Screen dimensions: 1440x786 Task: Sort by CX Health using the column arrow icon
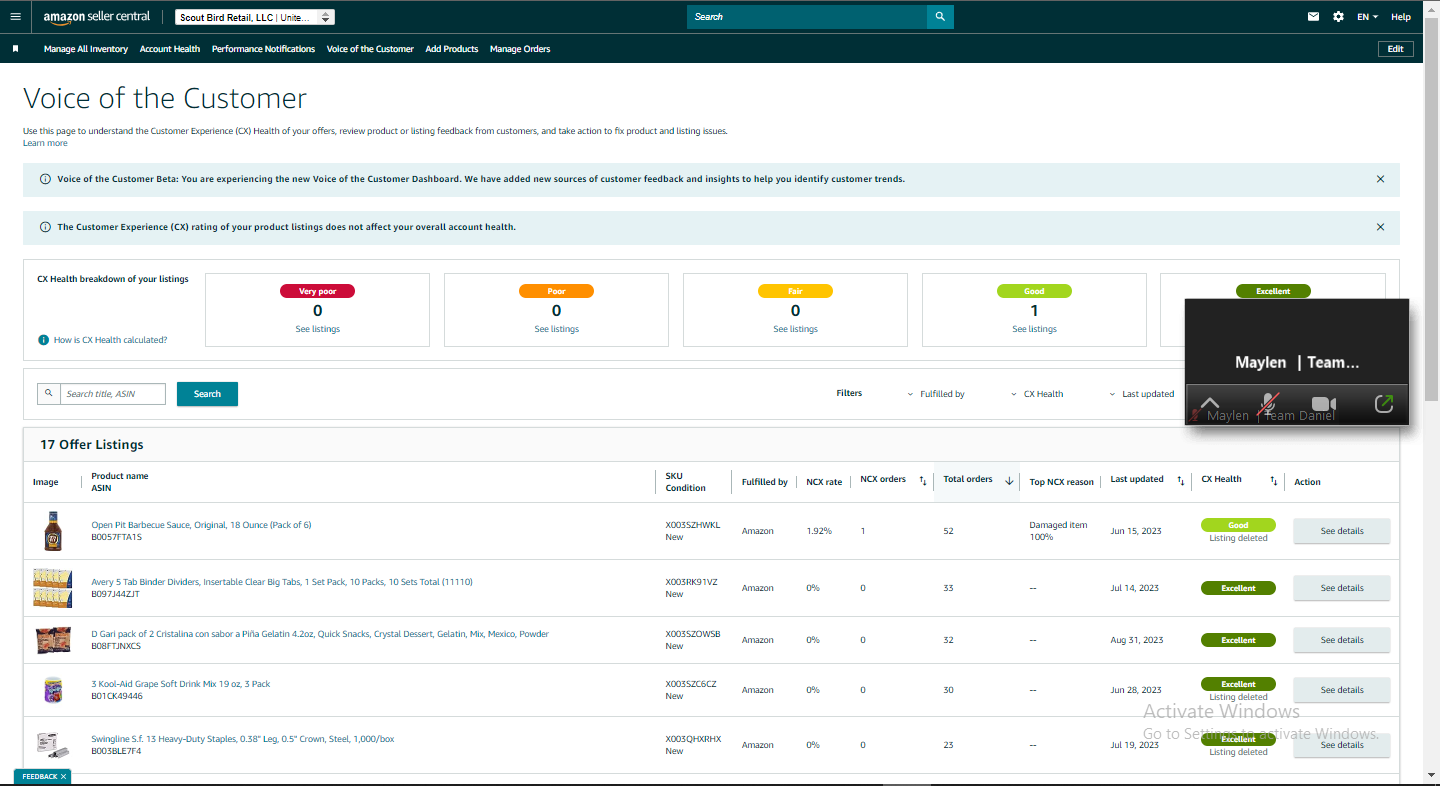pos(1273,481)
